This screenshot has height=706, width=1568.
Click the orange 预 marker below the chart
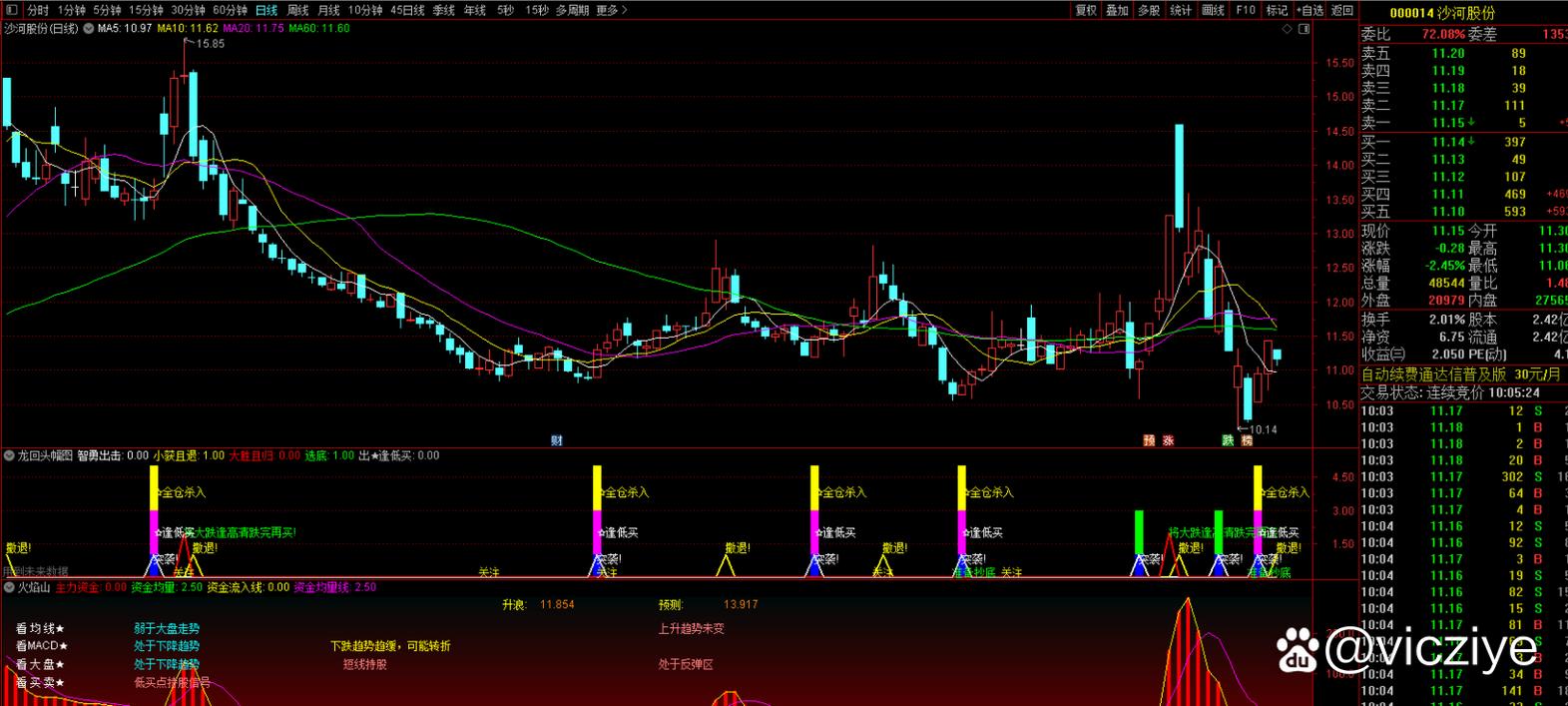tap(1149, 440)
